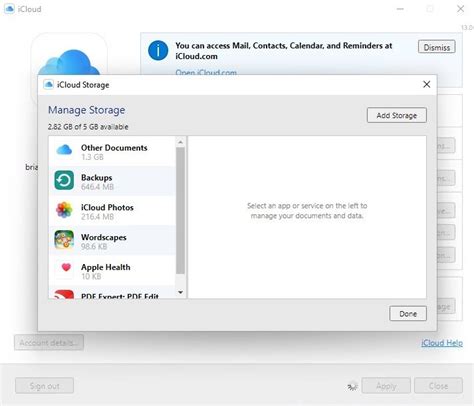Click the iCloud main window title bar icon
Viewport: 474px width, 406px height.
click(9, 9)
